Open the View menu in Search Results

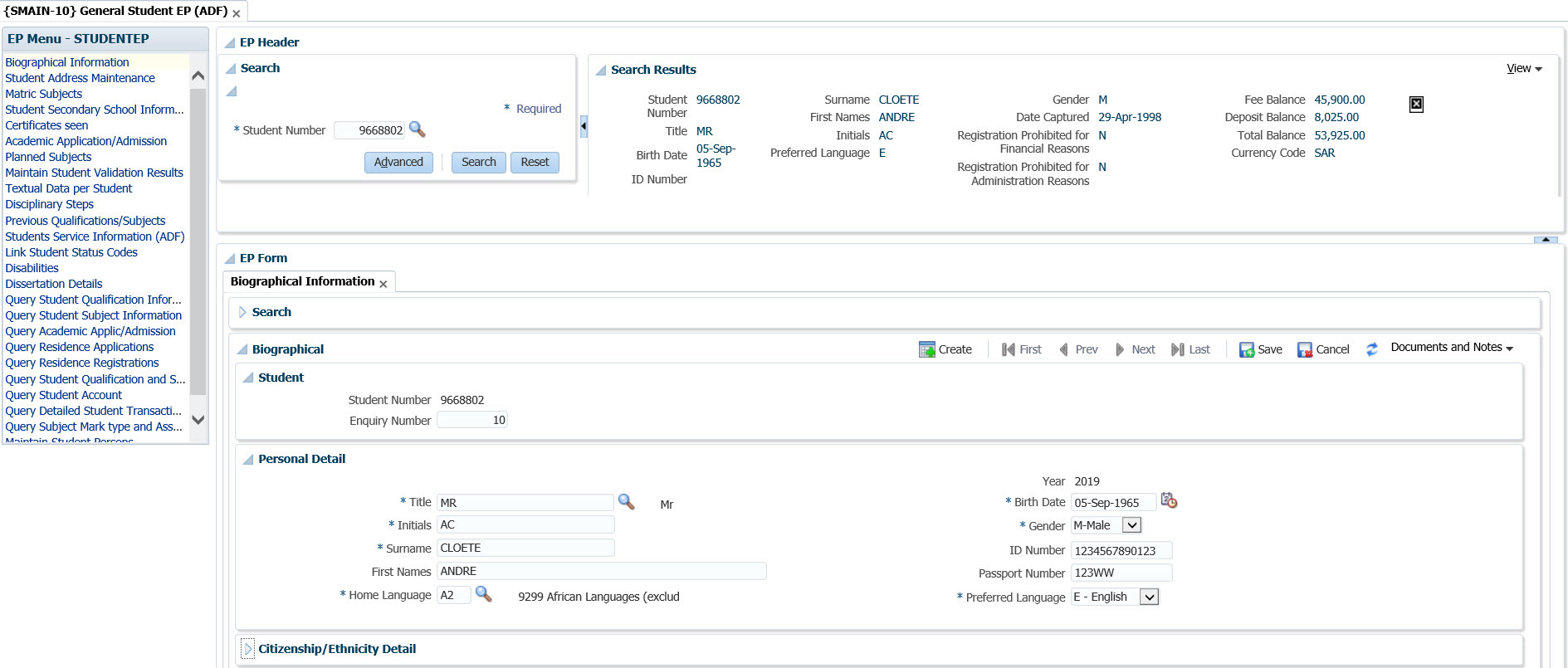pyautogui.click(x=1524, y=69)
